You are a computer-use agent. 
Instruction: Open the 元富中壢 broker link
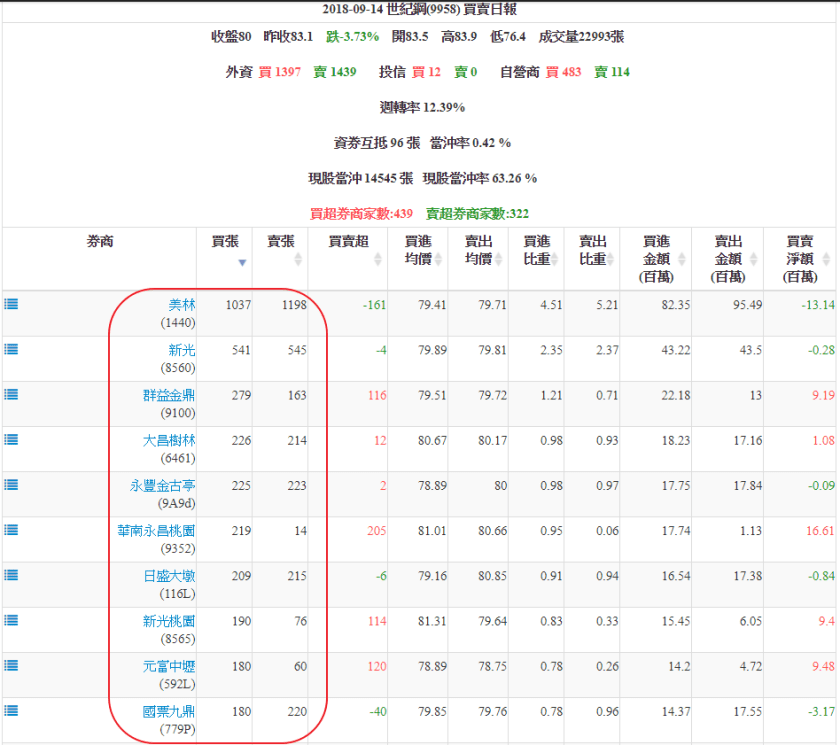click(x=168, y=666)
